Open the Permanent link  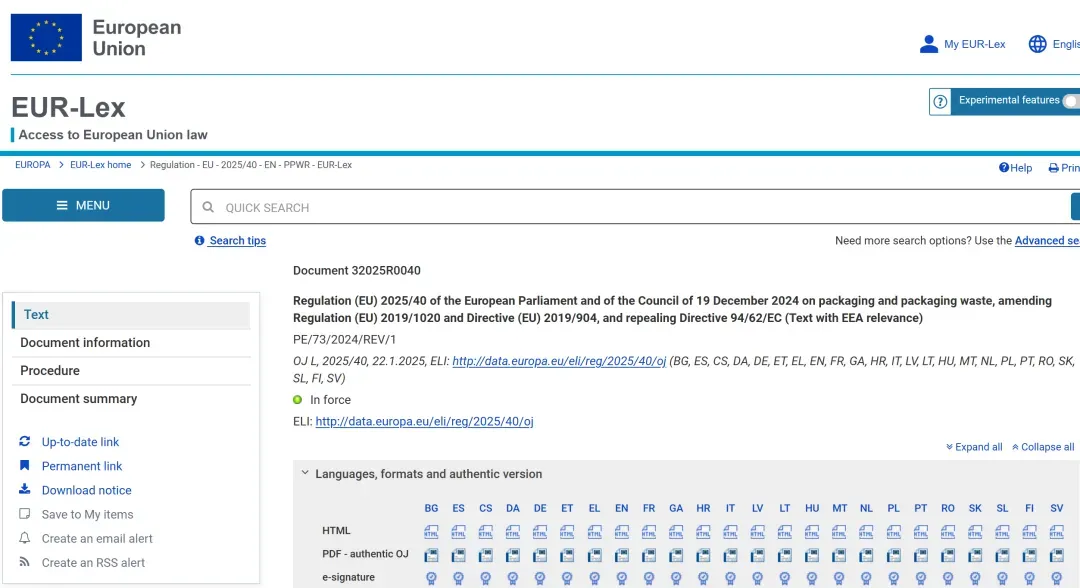82,466
